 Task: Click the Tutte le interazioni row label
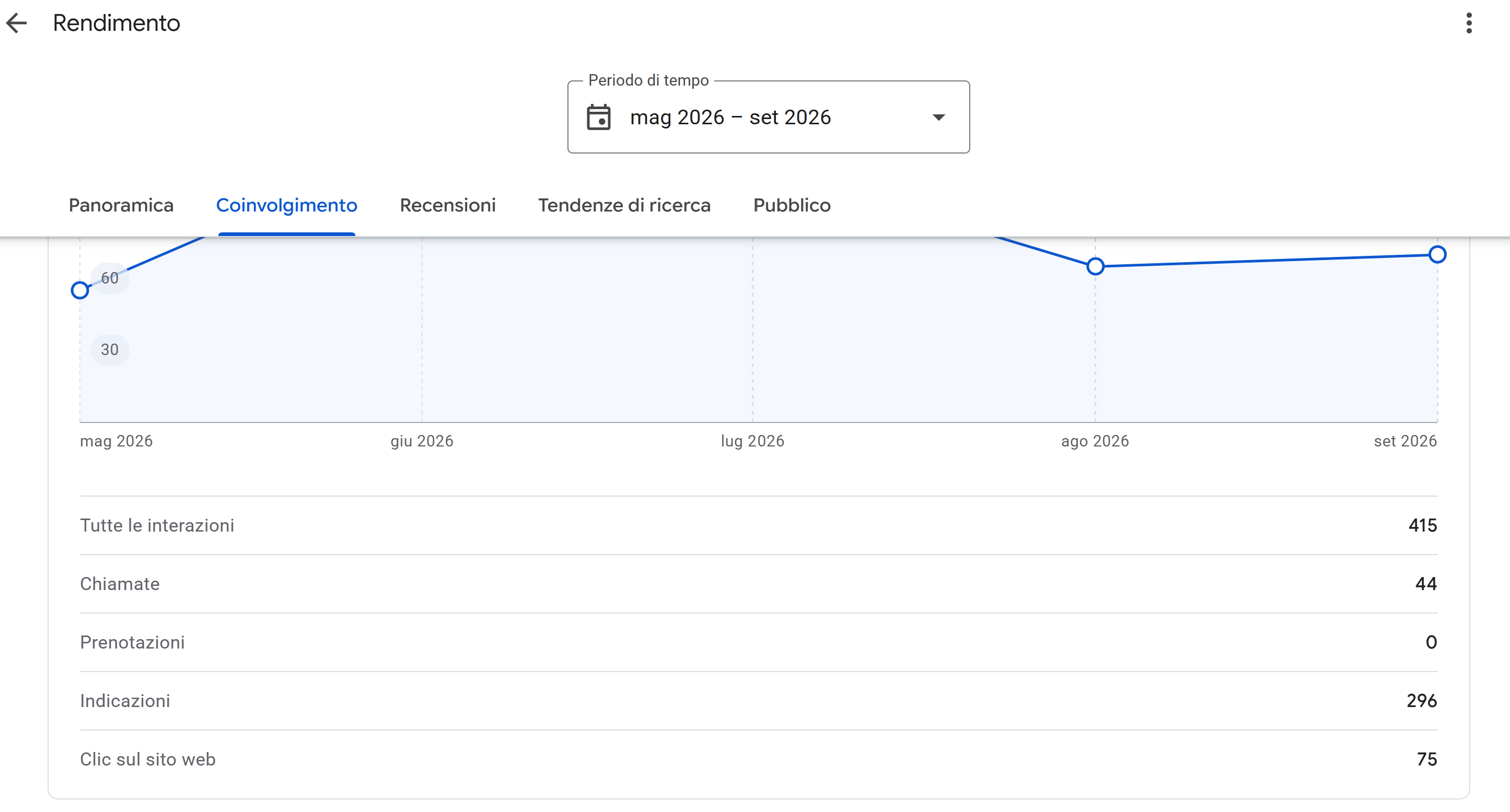click(x=157, y=525)
